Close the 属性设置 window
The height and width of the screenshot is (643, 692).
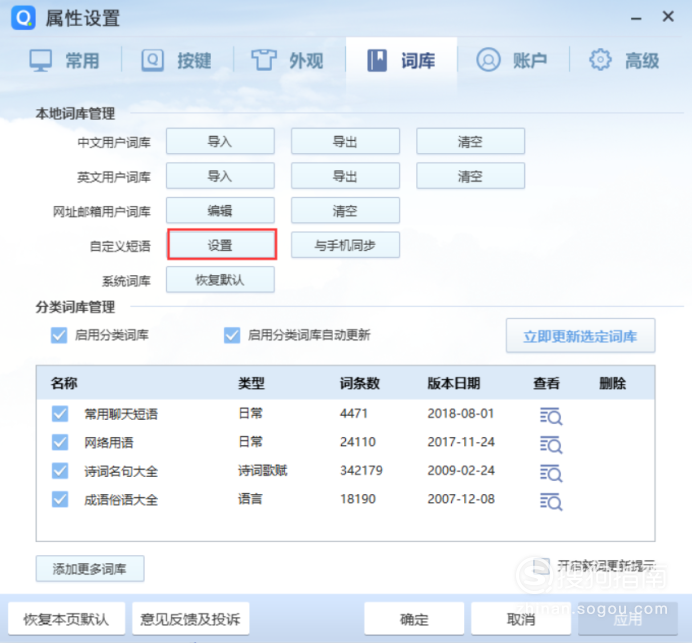(x=668, y=17)
